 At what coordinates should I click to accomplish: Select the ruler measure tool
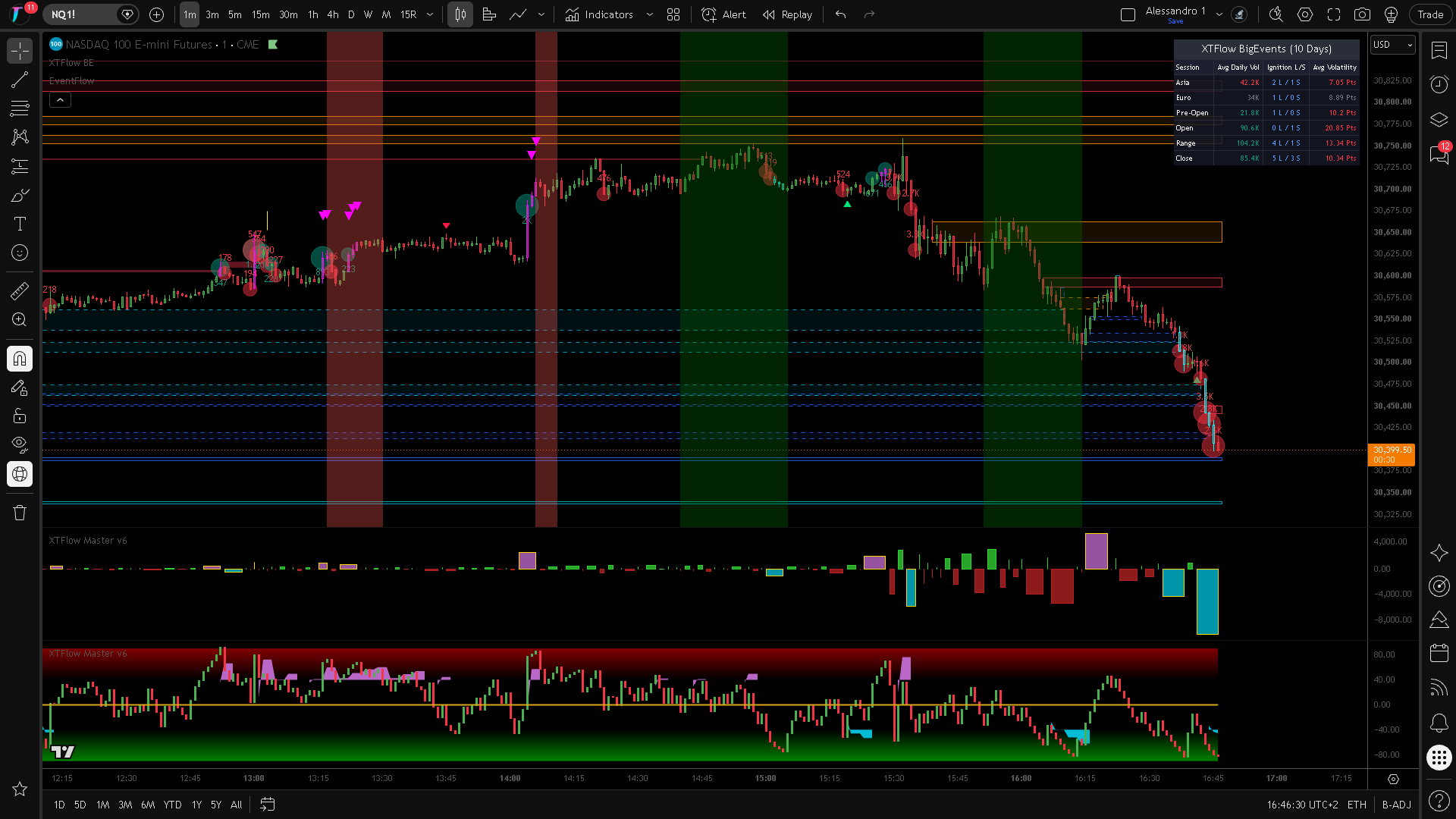(x=20, y=290)
